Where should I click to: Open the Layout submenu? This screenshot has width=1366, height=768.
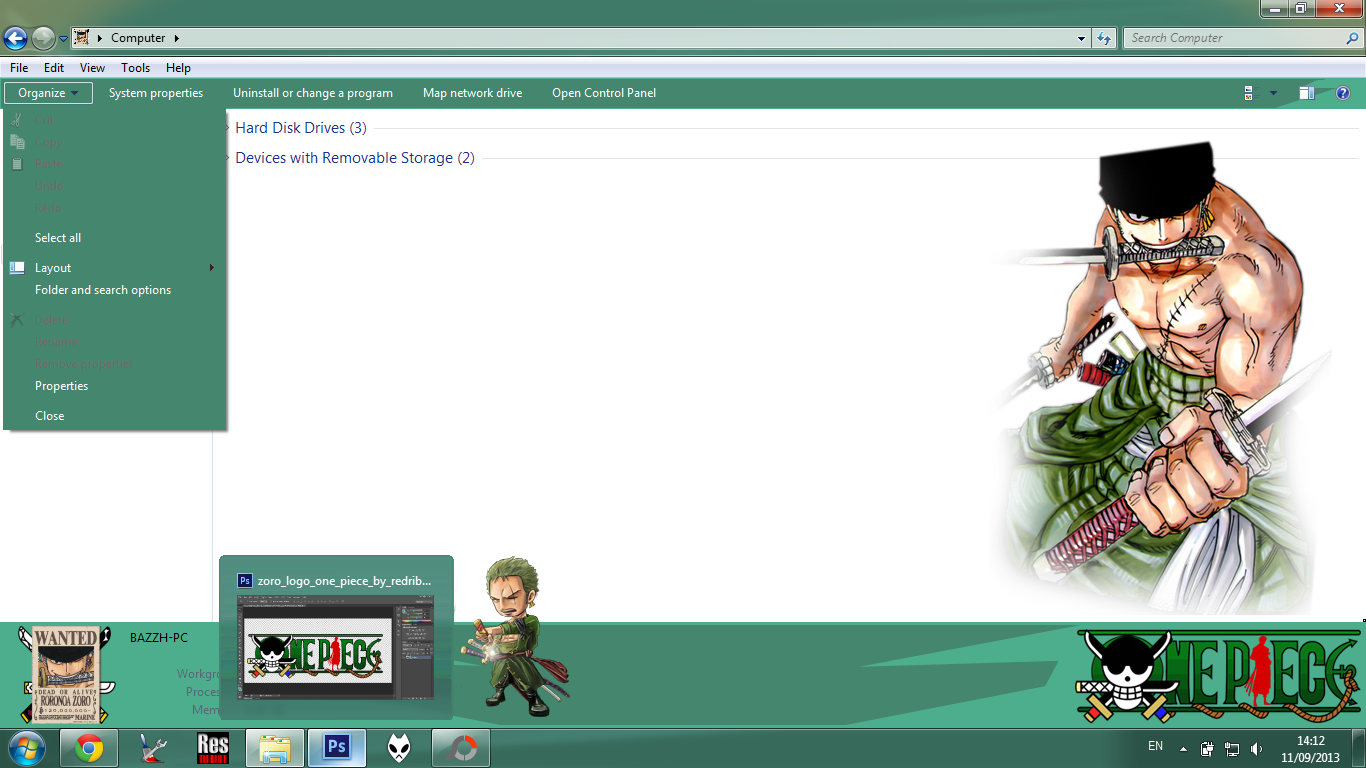pos(114,268)
